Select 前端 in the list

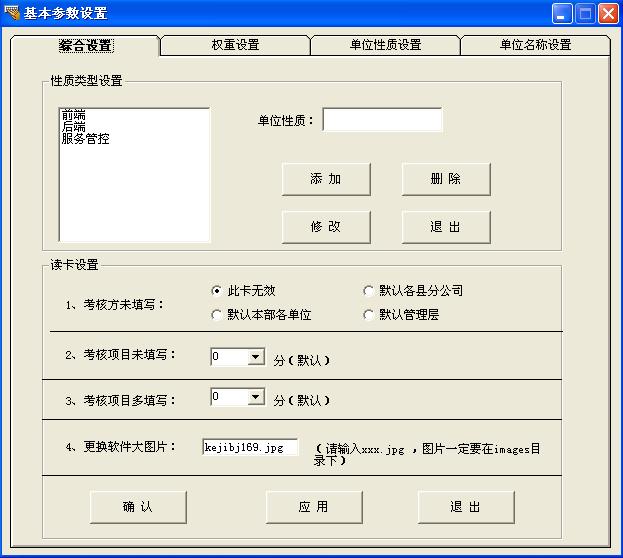pyautogui.click(x=74, y=115)
